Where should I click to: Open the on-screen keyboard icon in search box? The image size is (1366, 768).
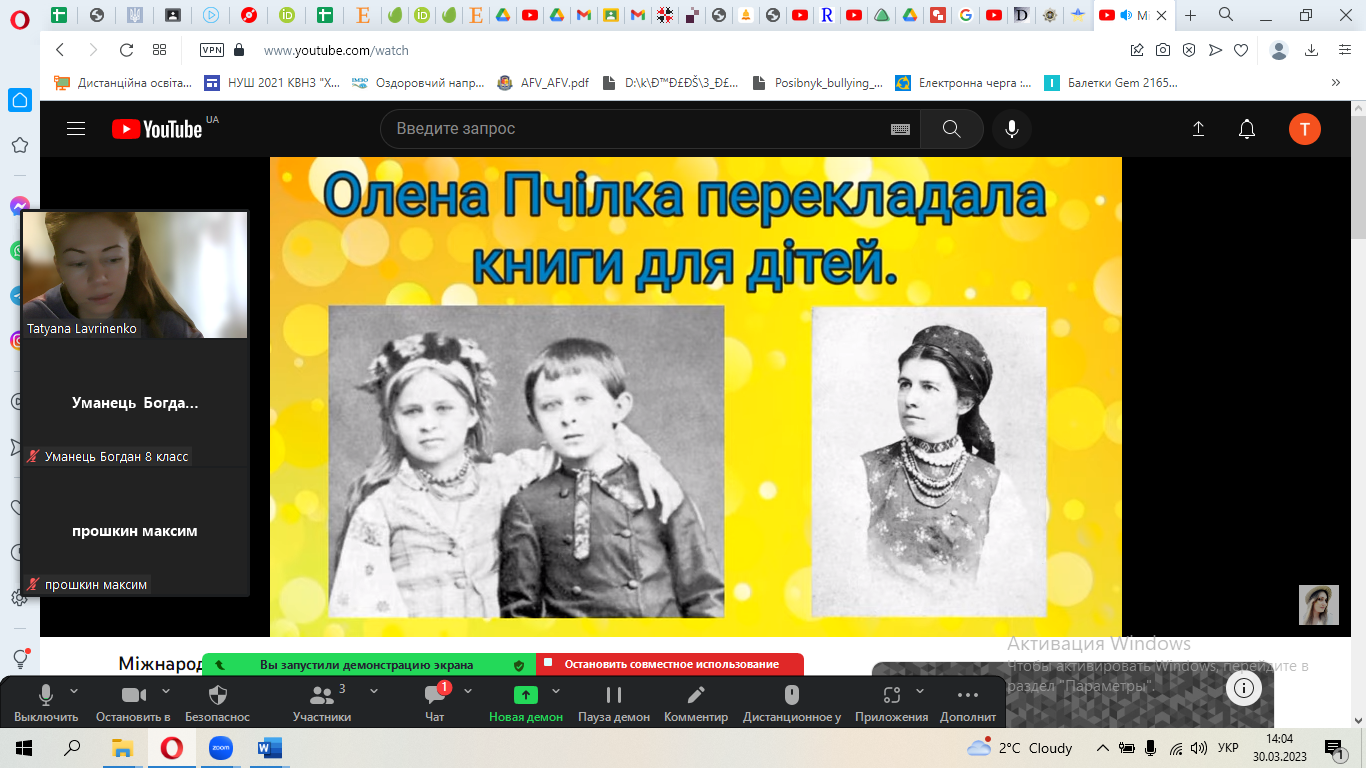[x=900, y=129]
